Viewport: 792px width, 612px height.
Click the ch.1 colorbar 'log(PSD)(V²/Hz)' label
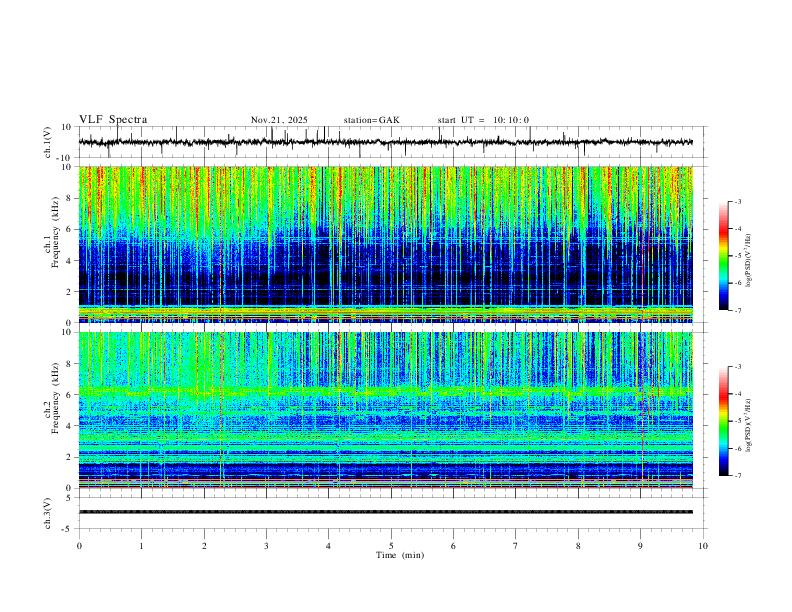748,261
